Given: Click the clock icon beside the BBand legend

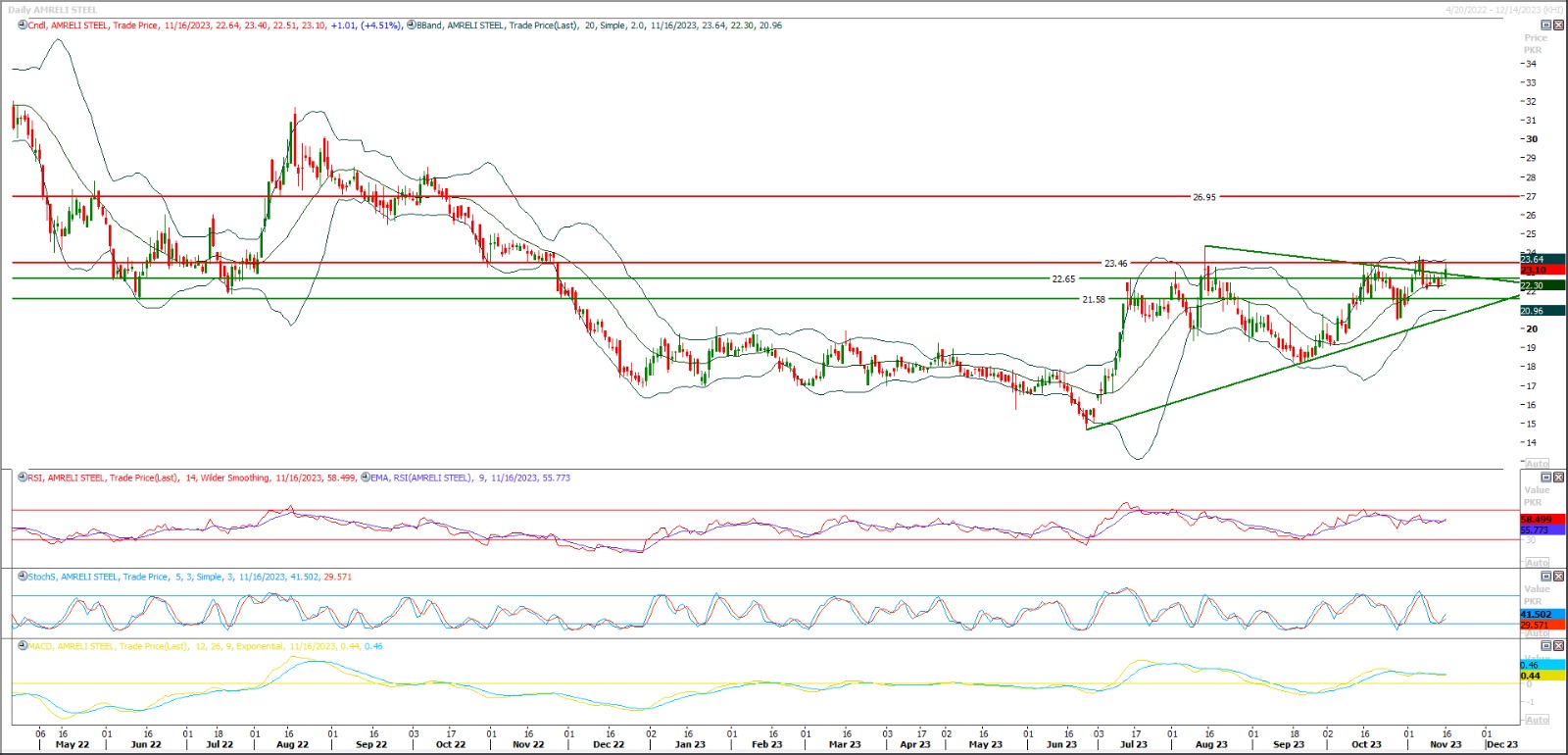Looking at the screenshot, I should pos(412,25).
